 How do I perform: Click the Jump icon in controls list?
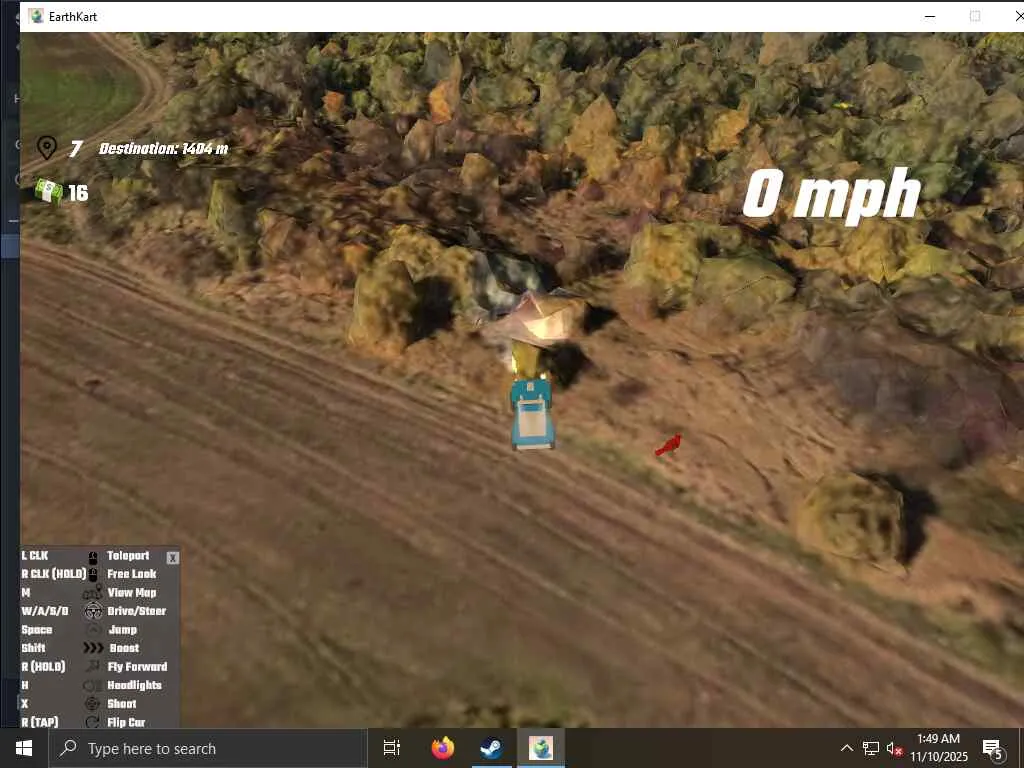[93, 630]
